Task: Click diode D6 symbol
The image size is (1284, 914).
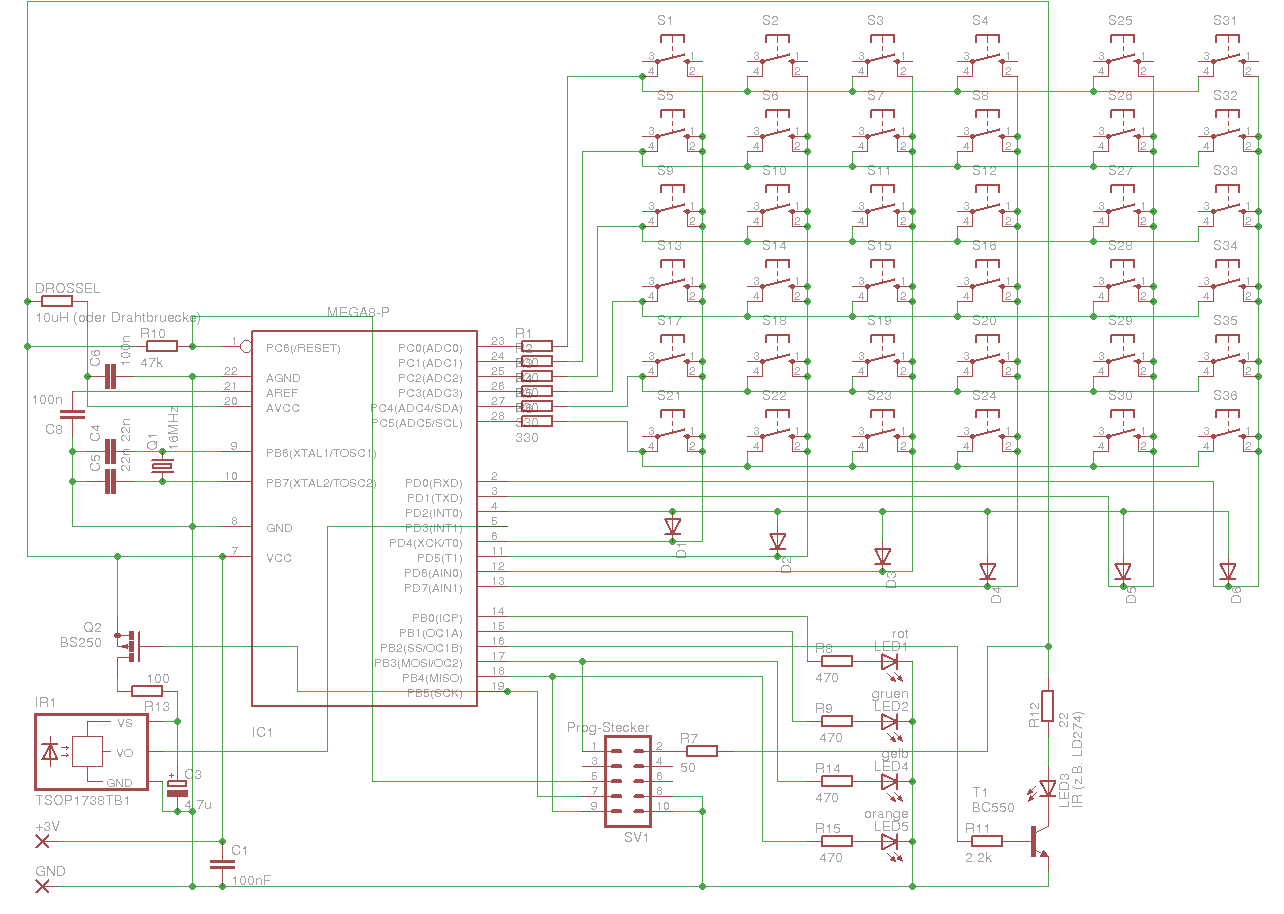Action: [1228, 571]
